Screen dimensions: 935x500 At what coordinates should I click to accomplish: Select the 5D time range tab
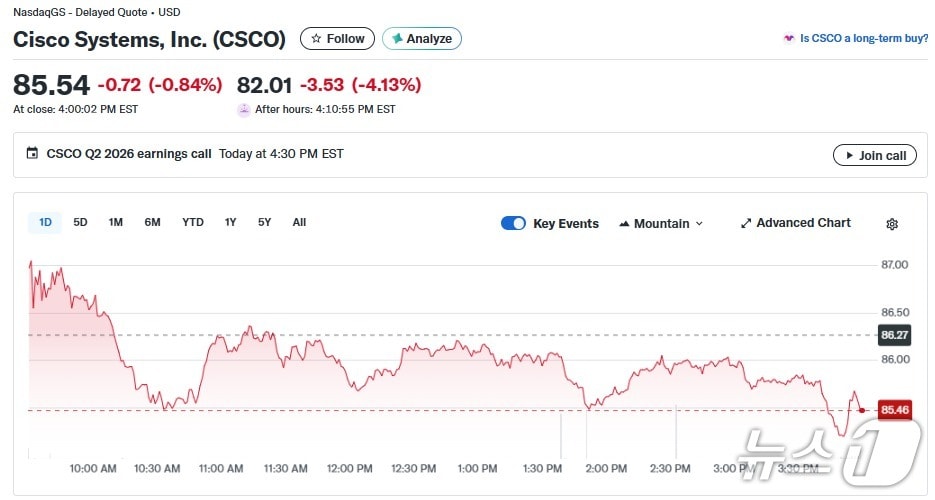[80, 222]
